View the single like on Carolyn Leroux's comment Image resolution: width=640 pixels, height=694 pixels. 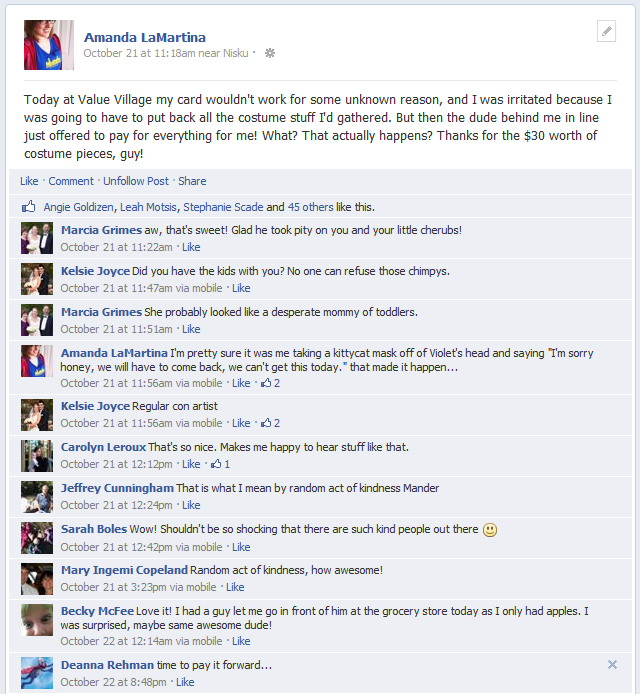click(x=220, y=464)
